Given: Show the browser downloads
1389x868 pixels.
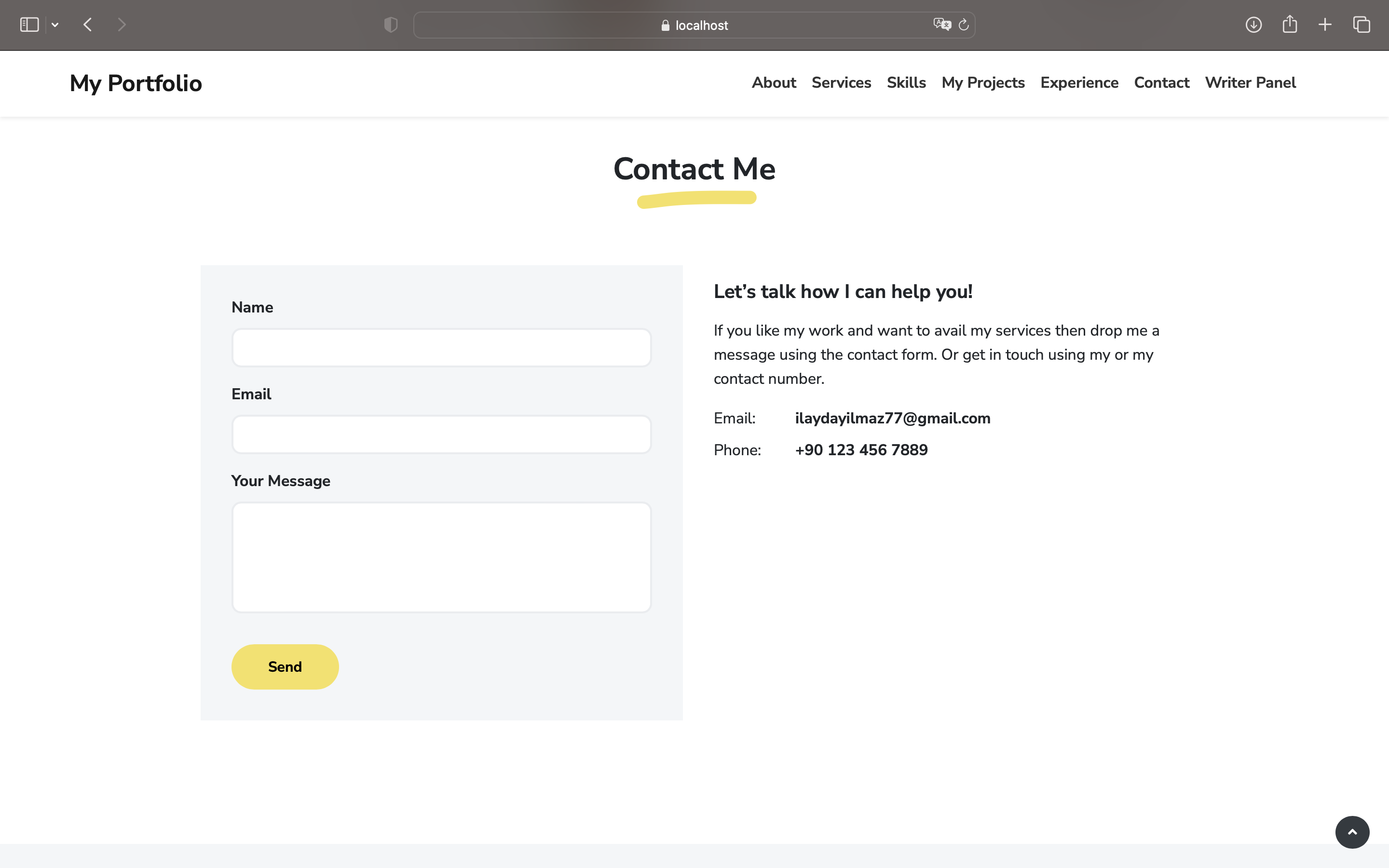Looking at the screenshot, I should (x=1253, y=25).
